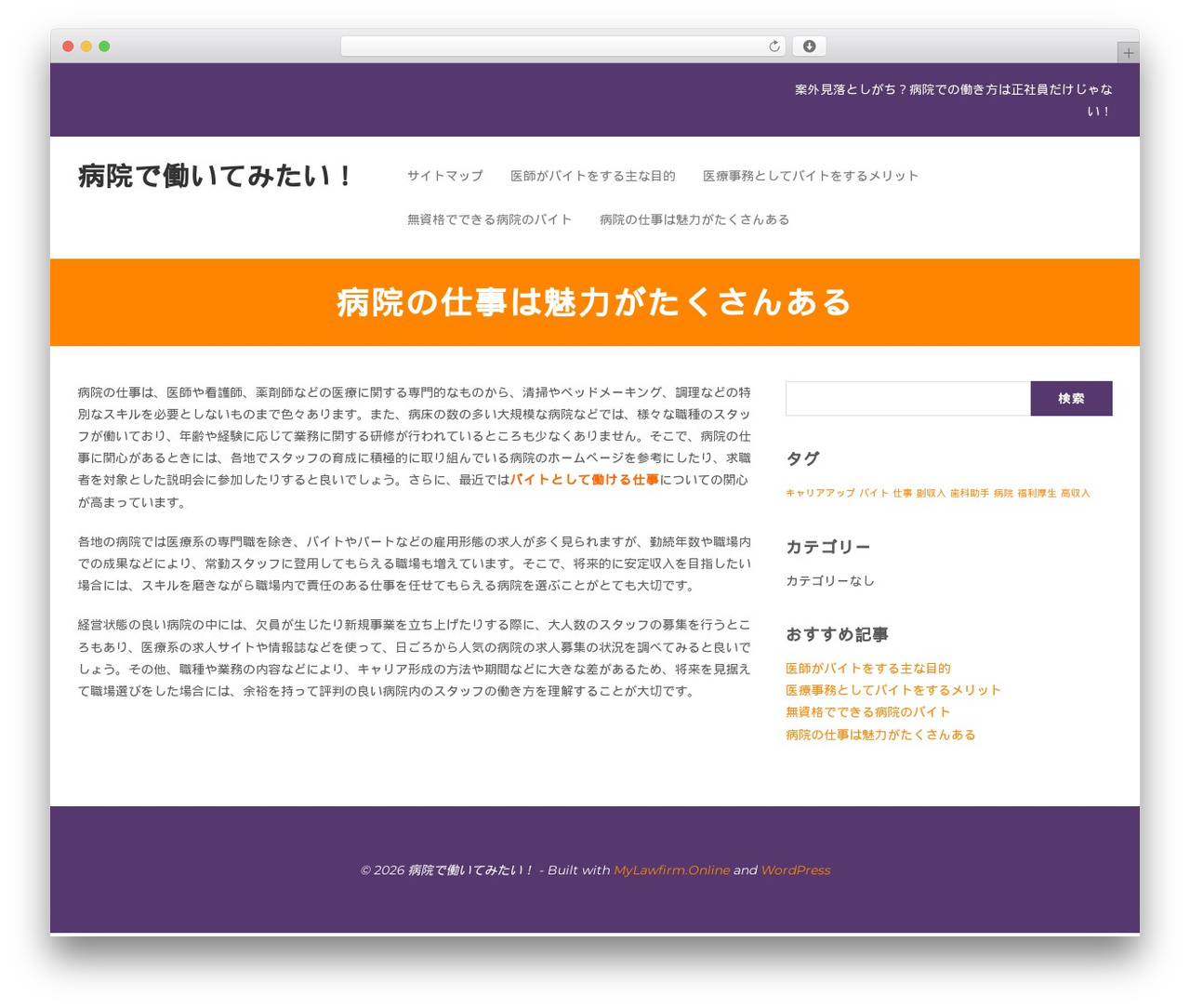Select the 福利厚生 tag

coord(1037,494)
